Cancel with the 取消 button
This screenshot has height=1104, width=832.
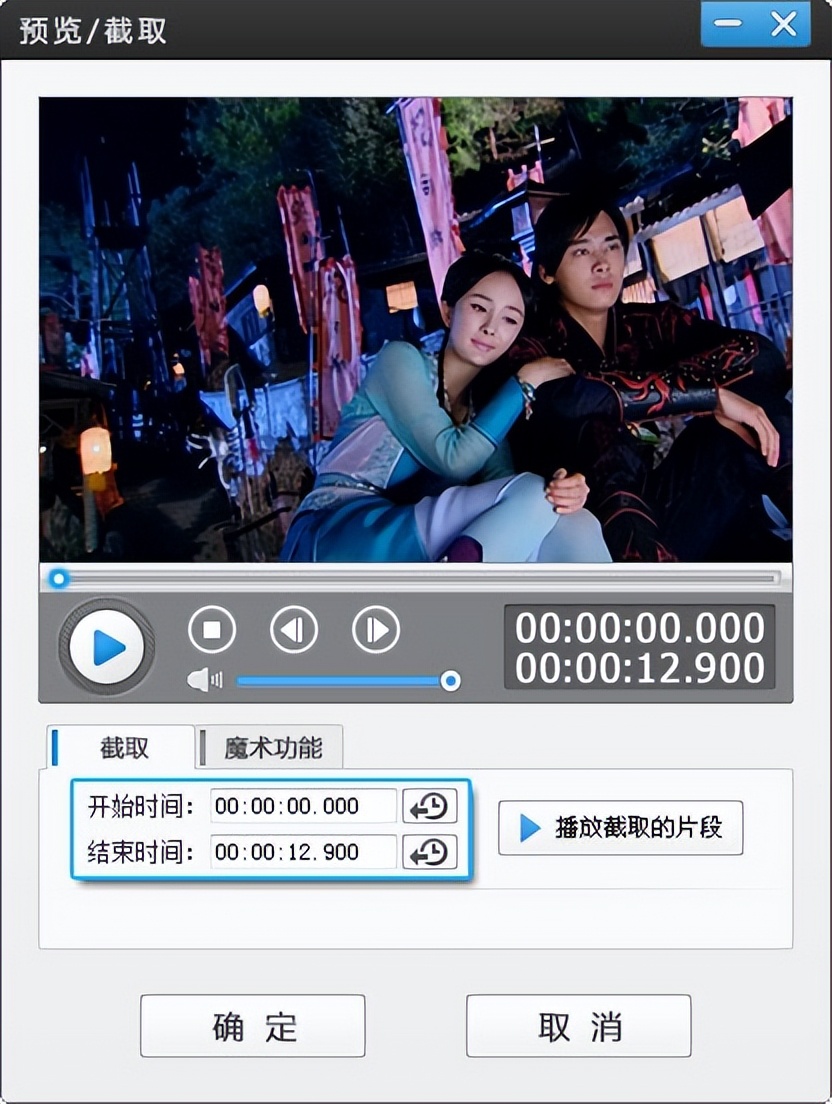579,1026
